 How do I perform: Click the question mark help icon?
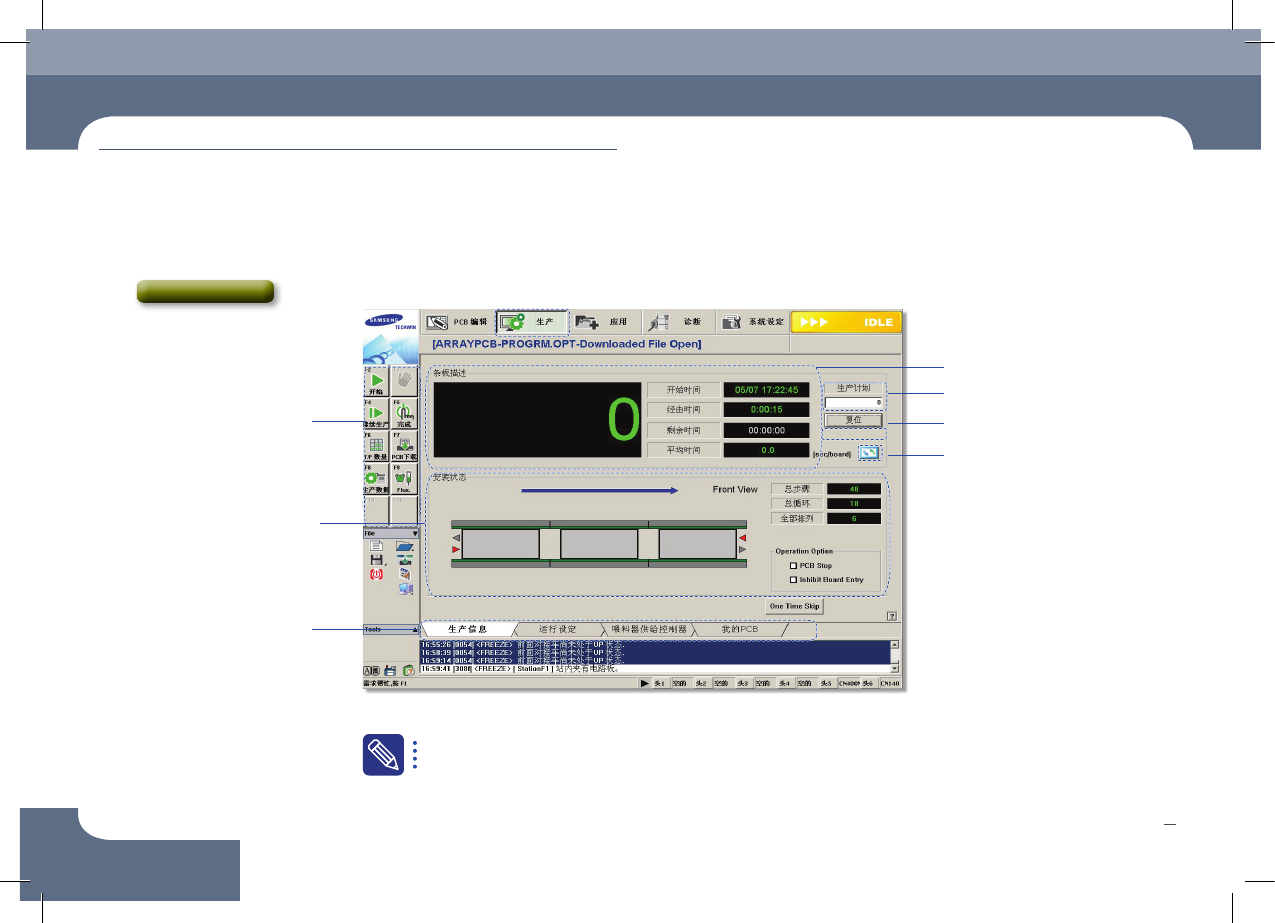890,617
